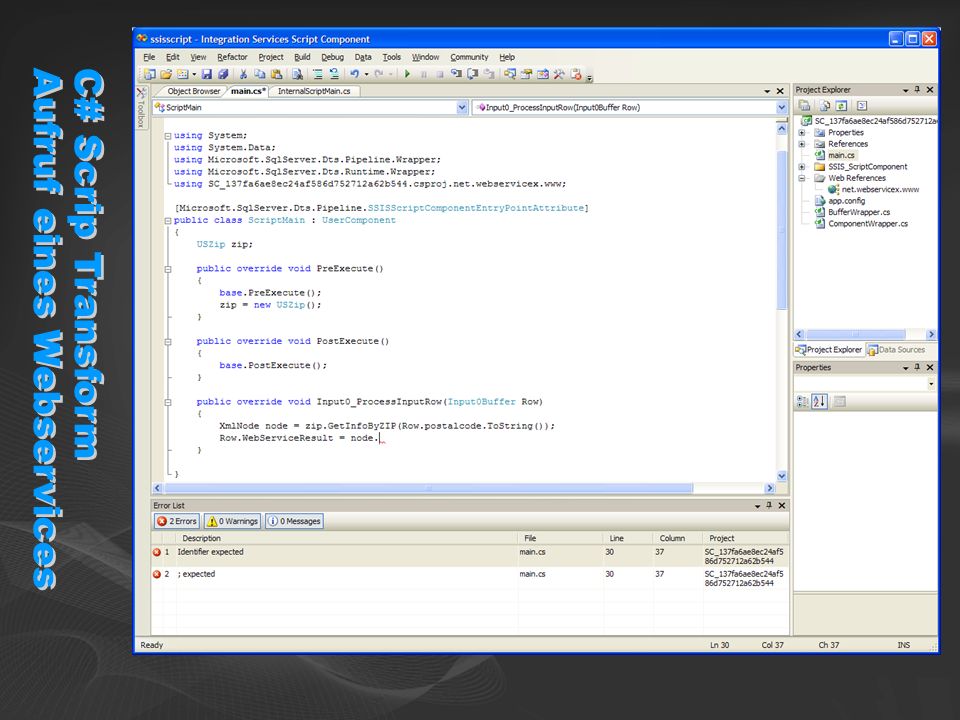Screen dimensions: 960x720
Task: Click the last icon in the main toolbar
Action: pyautogui.click(x=576, y=74)
